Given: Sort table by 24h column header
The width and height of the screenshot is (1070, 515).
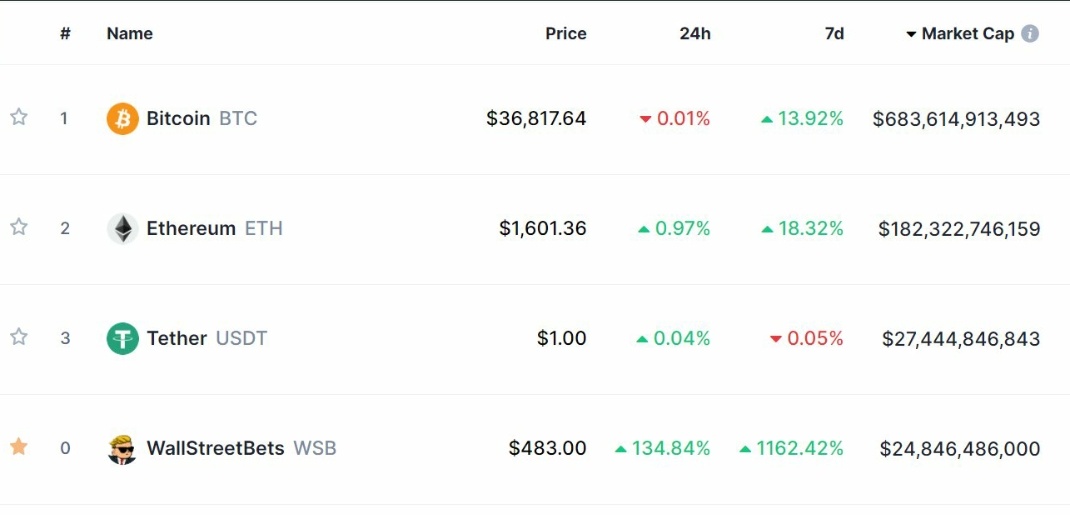Looking at the screenshot, I should pos(695,33).
